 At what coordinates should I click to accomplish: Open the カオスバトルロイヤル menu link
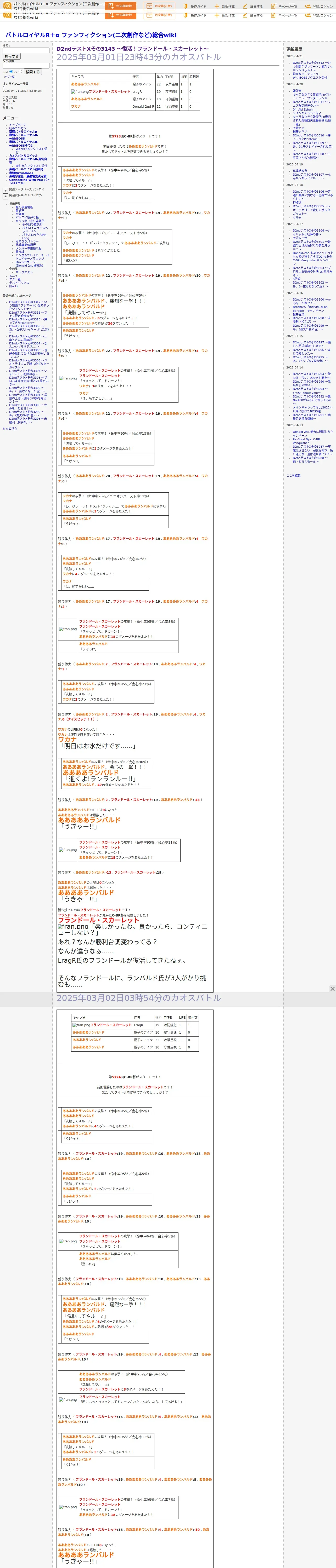click(23, 155)
